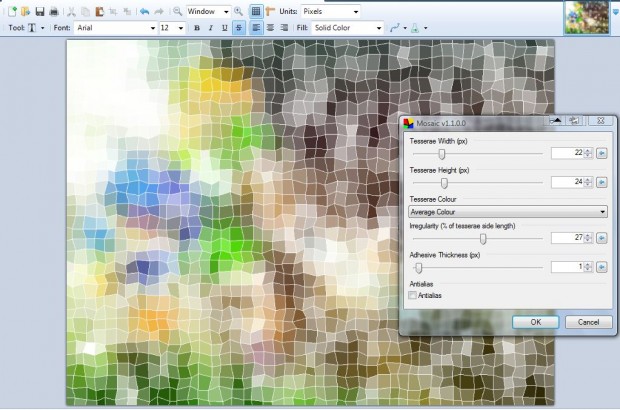620x410 pixels.
Task: Click the Print icon in toolbar
Action: (x=54, y=11)
